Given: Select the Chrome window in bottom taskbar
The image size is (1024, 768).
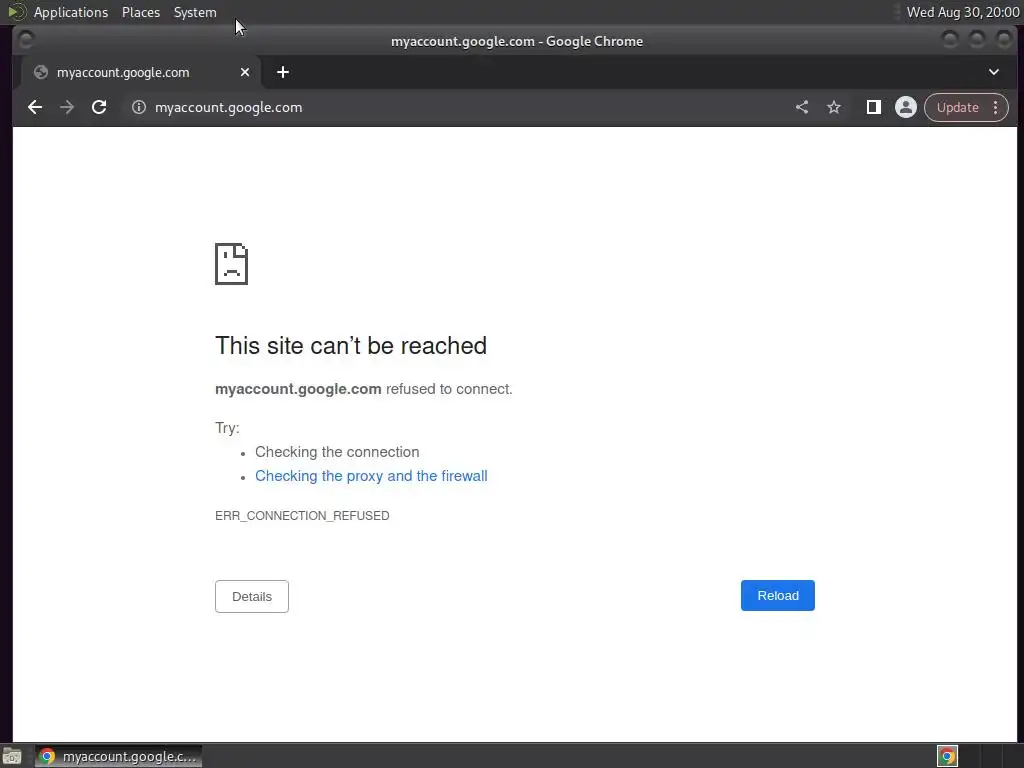Looking at the screenshot, I should click(x=118, y=756).
